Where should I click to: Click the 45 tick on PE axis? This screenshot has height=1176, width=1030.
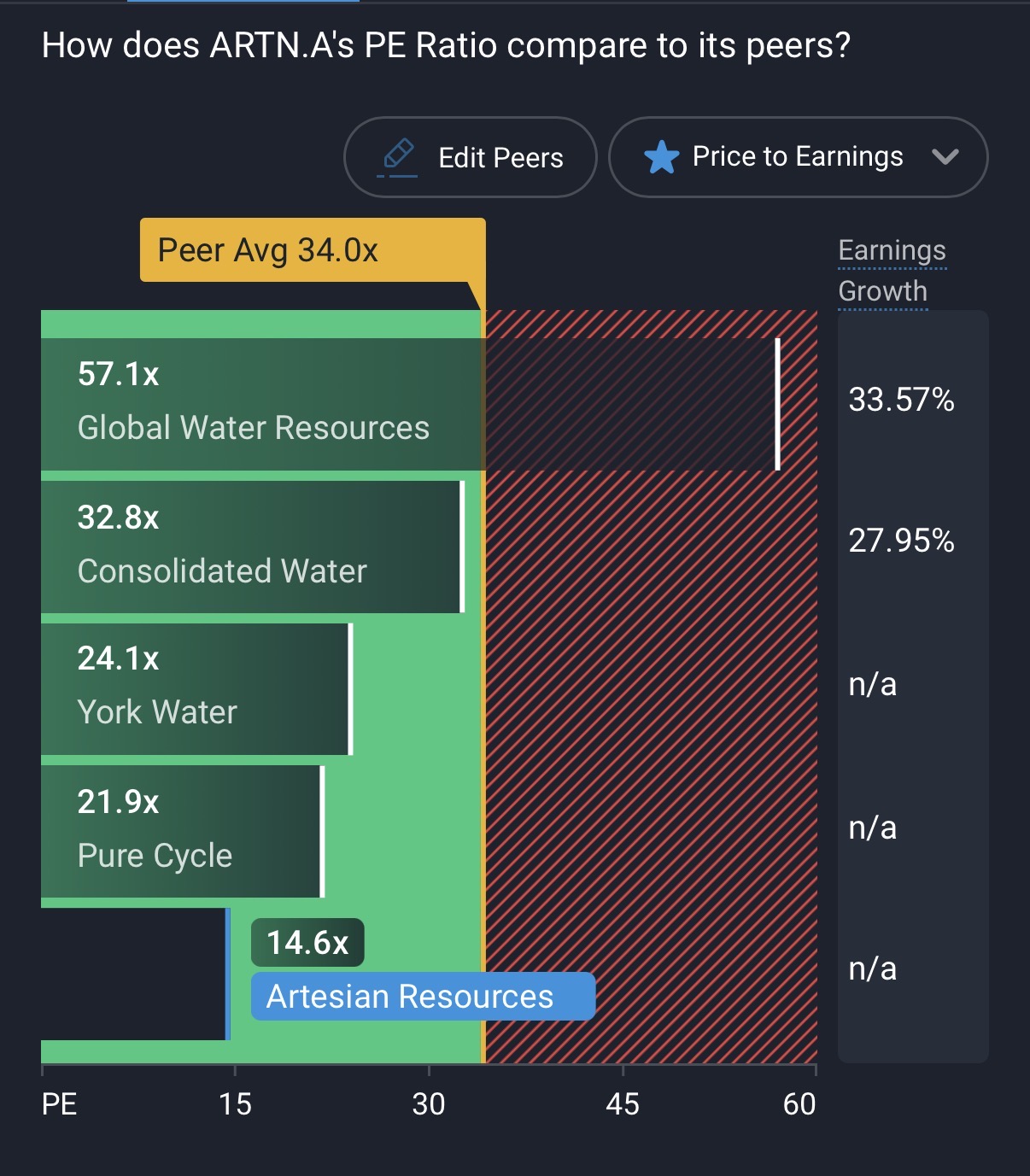click(x=622, y=1104)
